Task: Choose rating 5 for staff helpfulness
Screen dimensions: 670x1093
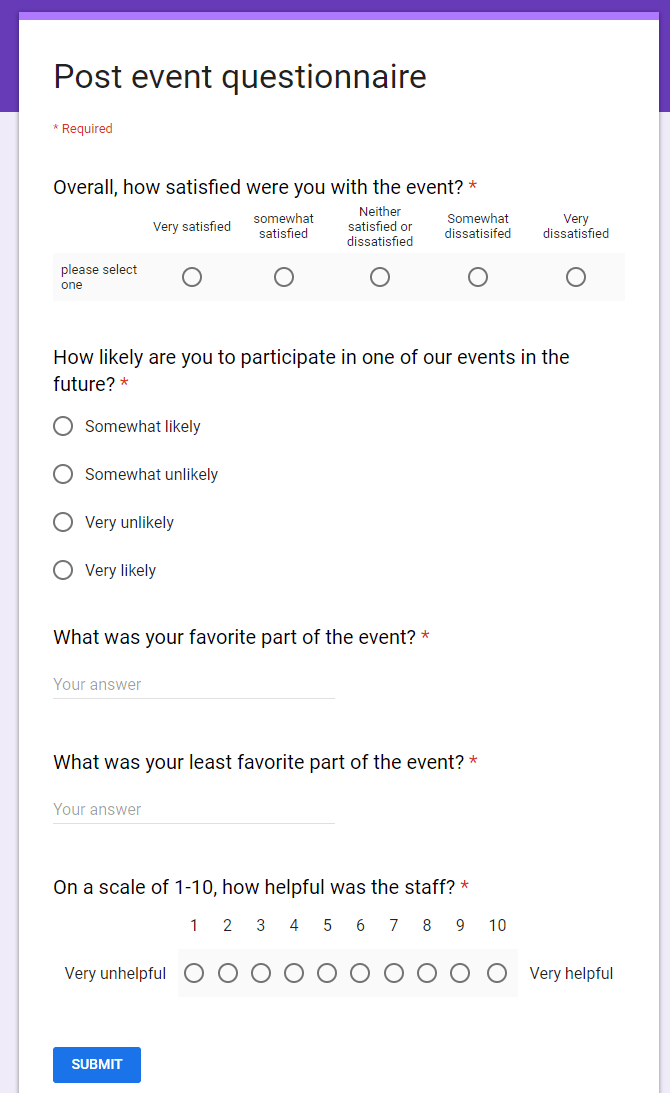Action: click(x=327, y=973)
